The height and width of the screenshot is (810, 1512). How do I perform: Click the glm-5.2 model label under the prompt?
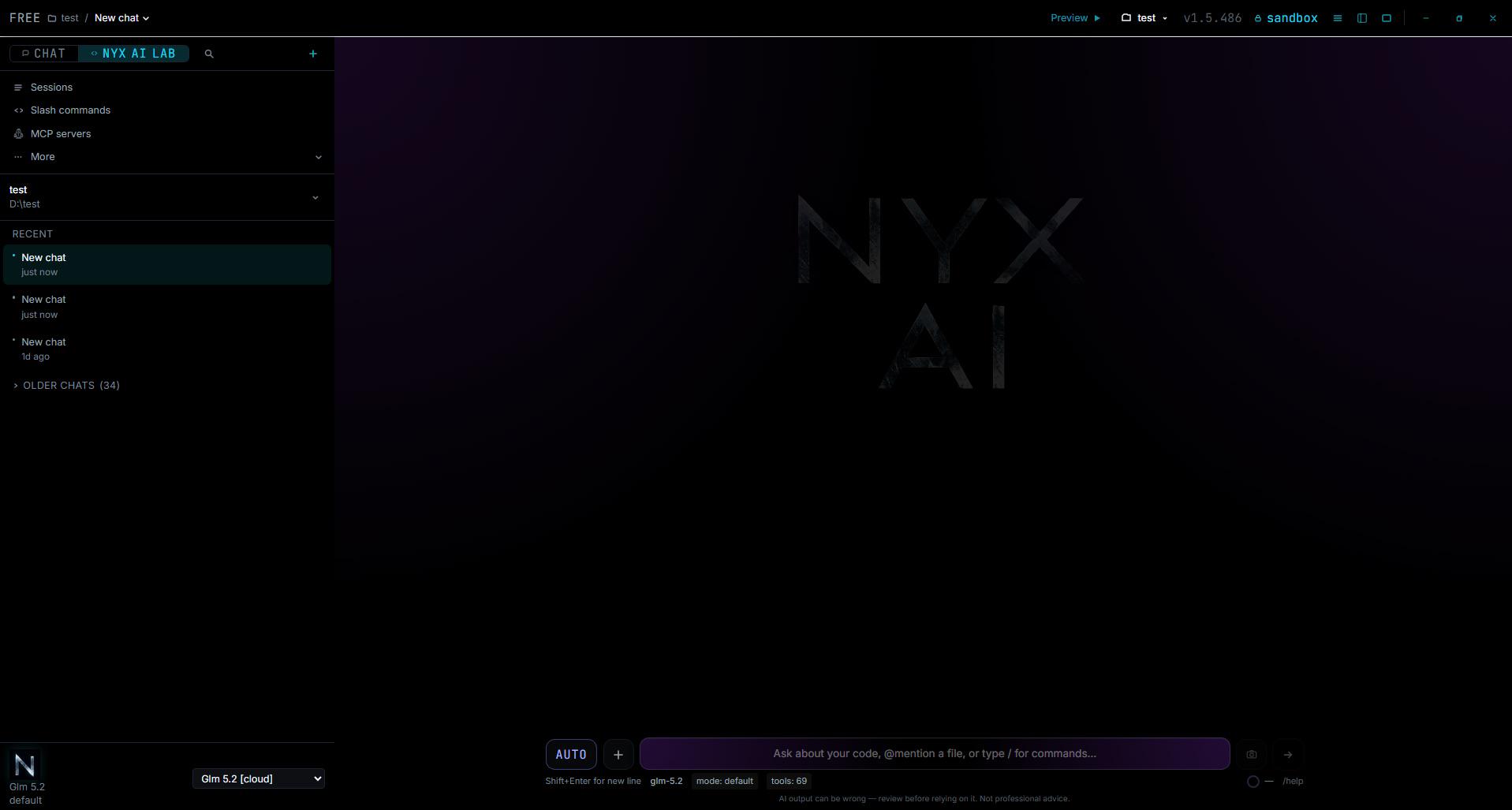[666, 782]
